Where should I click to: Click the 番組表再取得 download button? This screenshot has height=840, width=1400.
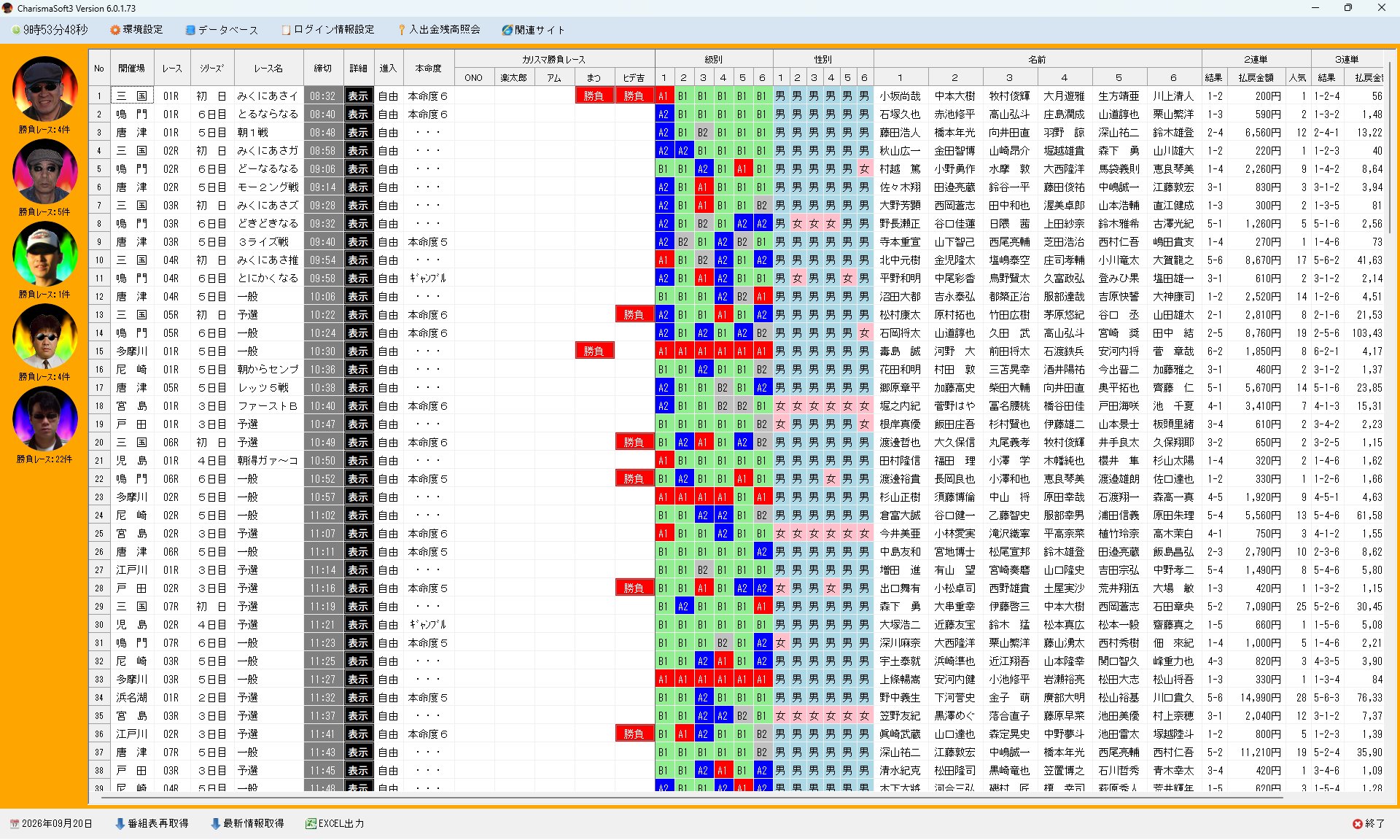click(152, 823)
